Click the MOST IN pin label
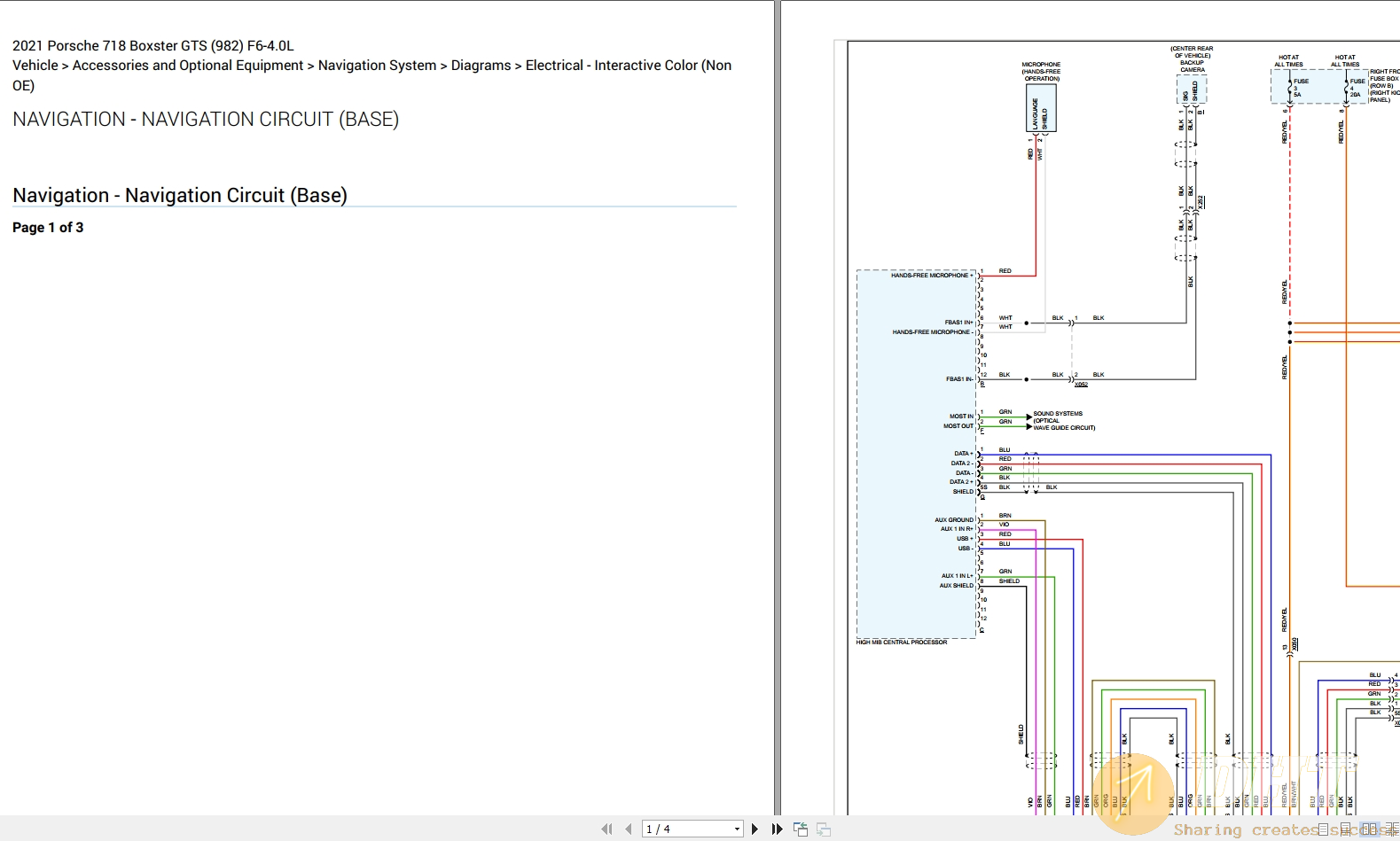 [x=961, y=417]
